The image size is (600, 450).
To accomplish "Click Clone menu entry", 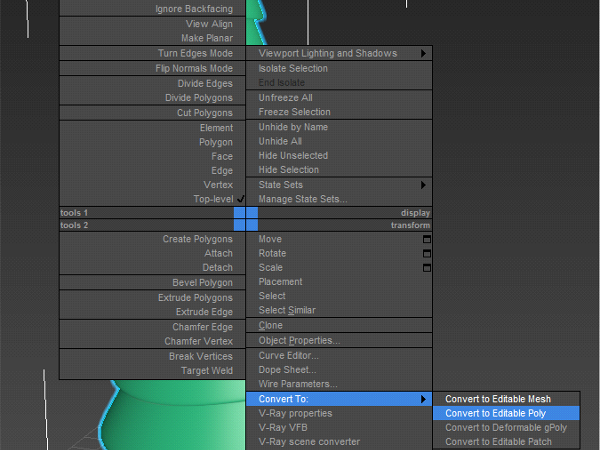I will pyautogui.click(x=339, y=325).
